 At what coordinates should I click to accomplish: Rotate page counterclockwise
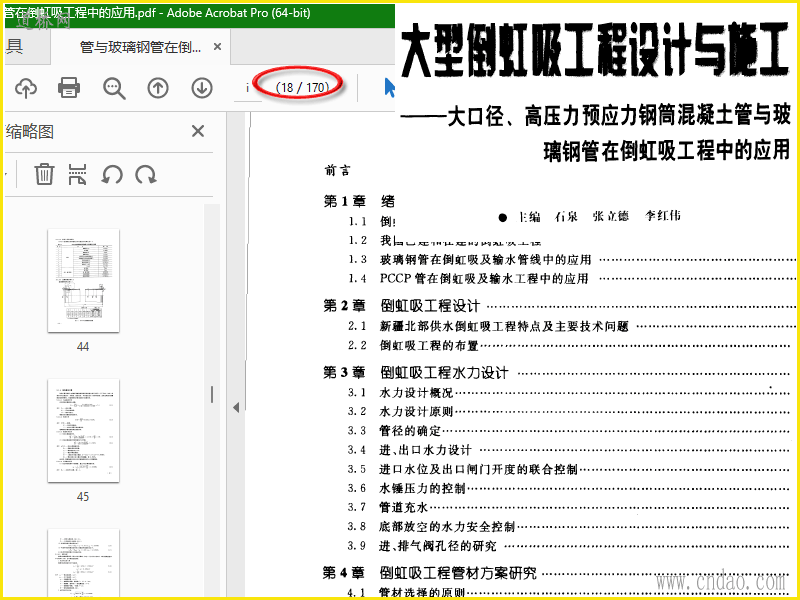coord(112,174)
